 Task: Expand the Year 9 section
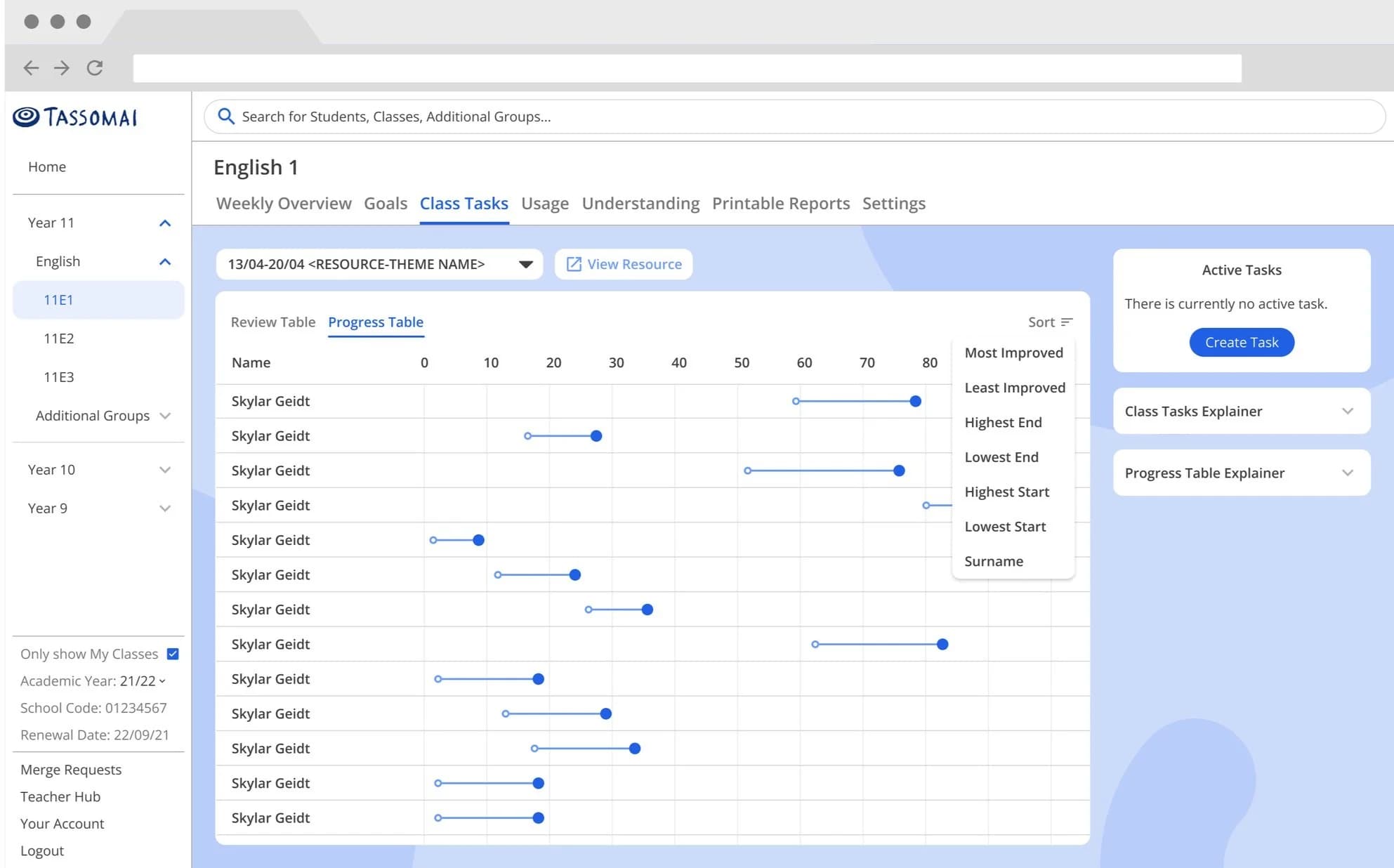pos(165,508)
